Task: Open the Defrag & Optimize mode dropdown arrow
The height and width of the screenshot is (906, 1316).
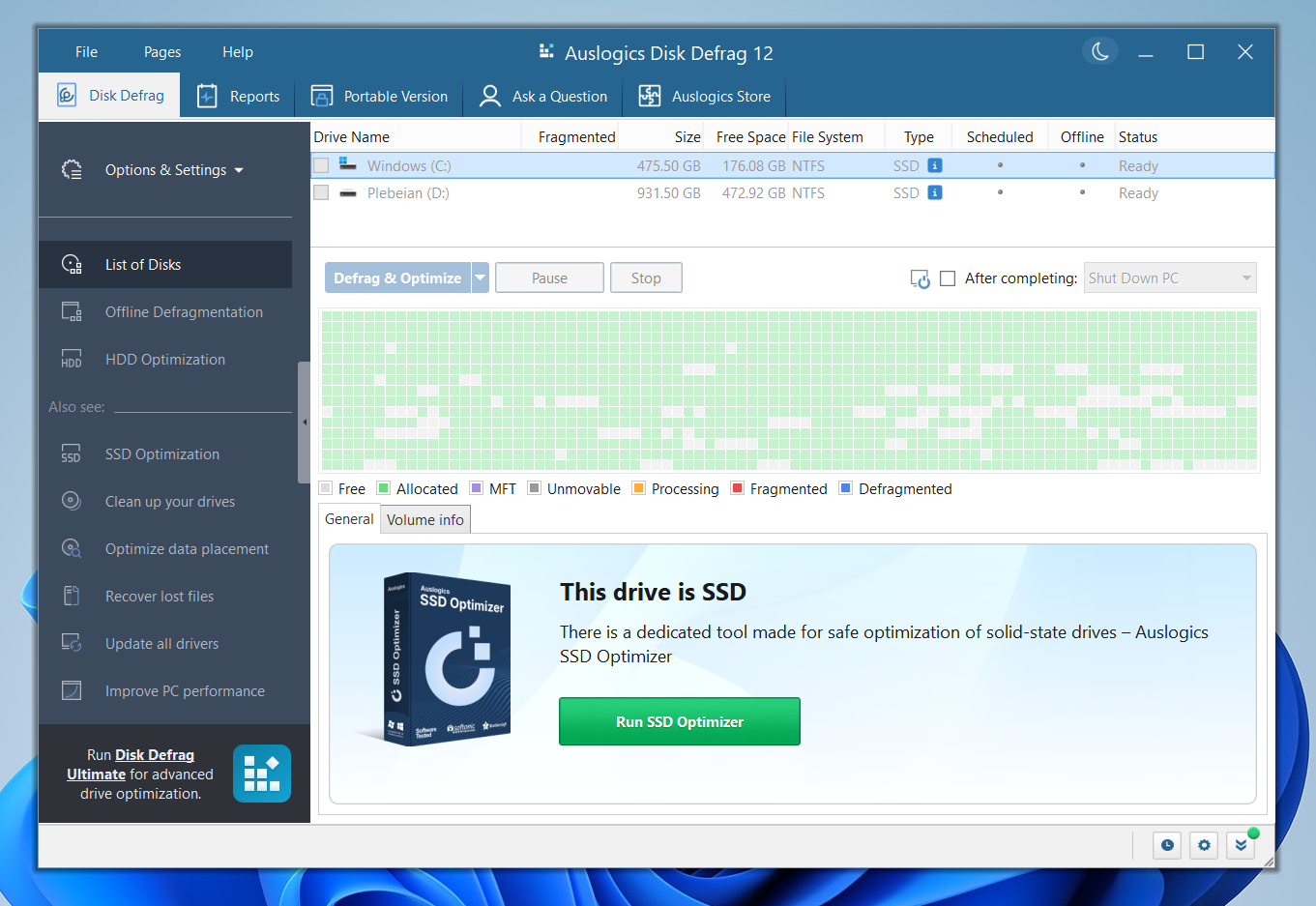Action: coord(481,277)
